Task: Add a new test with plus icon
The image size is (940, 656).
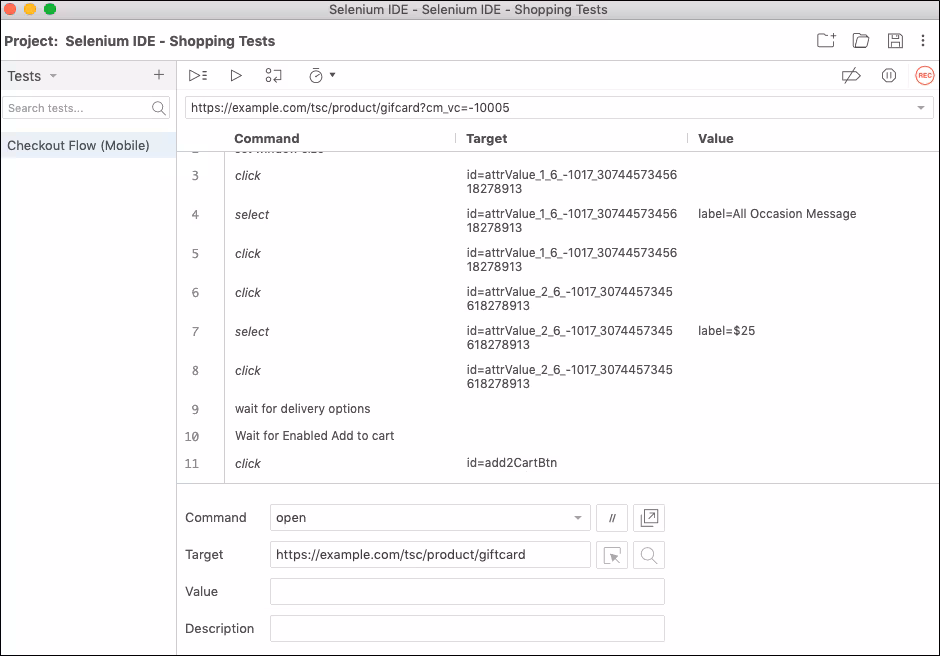Action: (x=158, y=76)
